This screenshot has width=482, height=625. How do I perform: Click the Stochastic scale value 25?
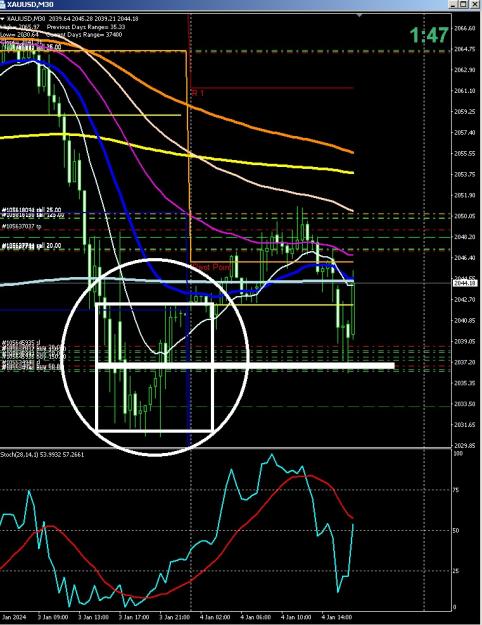(x=456, y=571)
